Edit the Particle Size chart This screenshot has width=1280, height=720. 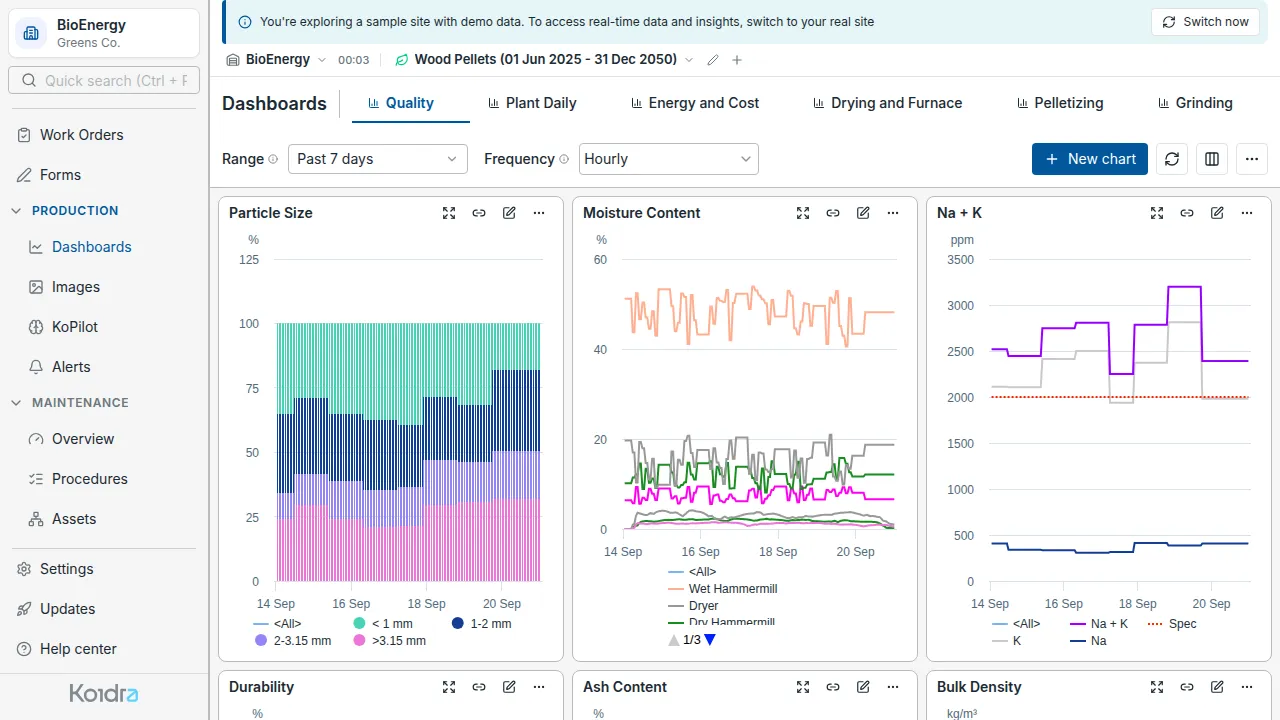[x=509, y=213]
